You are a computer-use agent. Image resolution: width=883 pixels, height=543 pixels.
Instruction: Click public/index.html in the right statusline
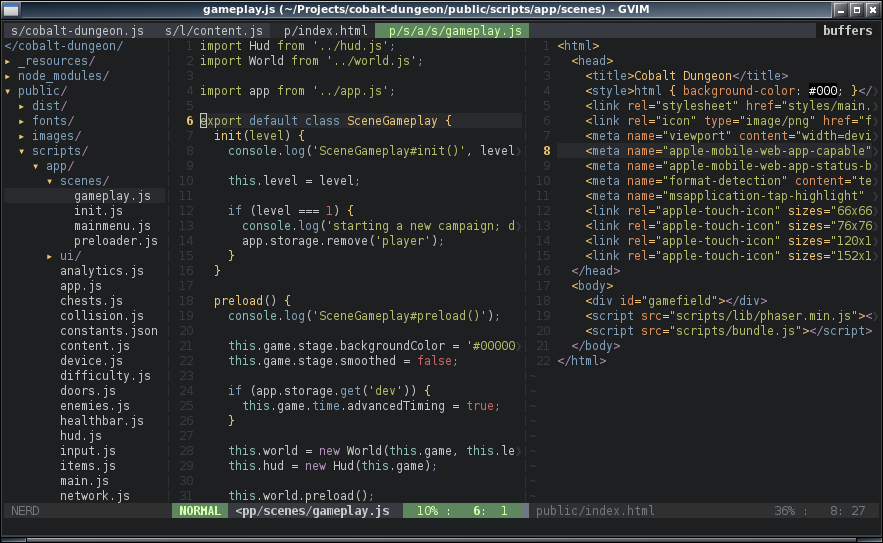pos(595,511)
